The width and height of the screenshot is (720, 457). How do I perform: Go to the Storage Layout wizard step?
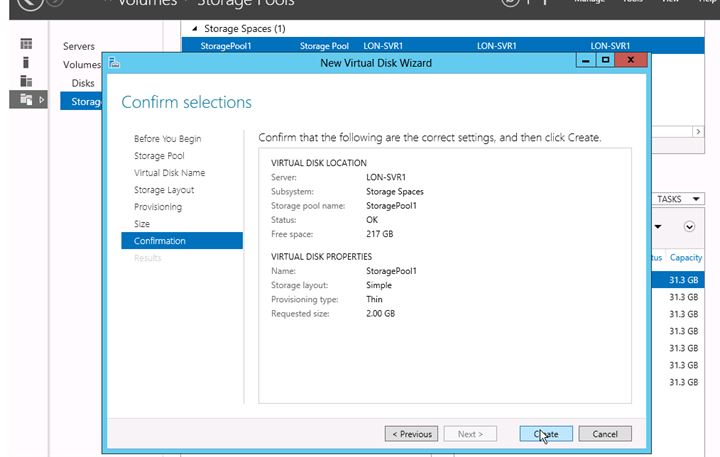(x=164, y=190)
